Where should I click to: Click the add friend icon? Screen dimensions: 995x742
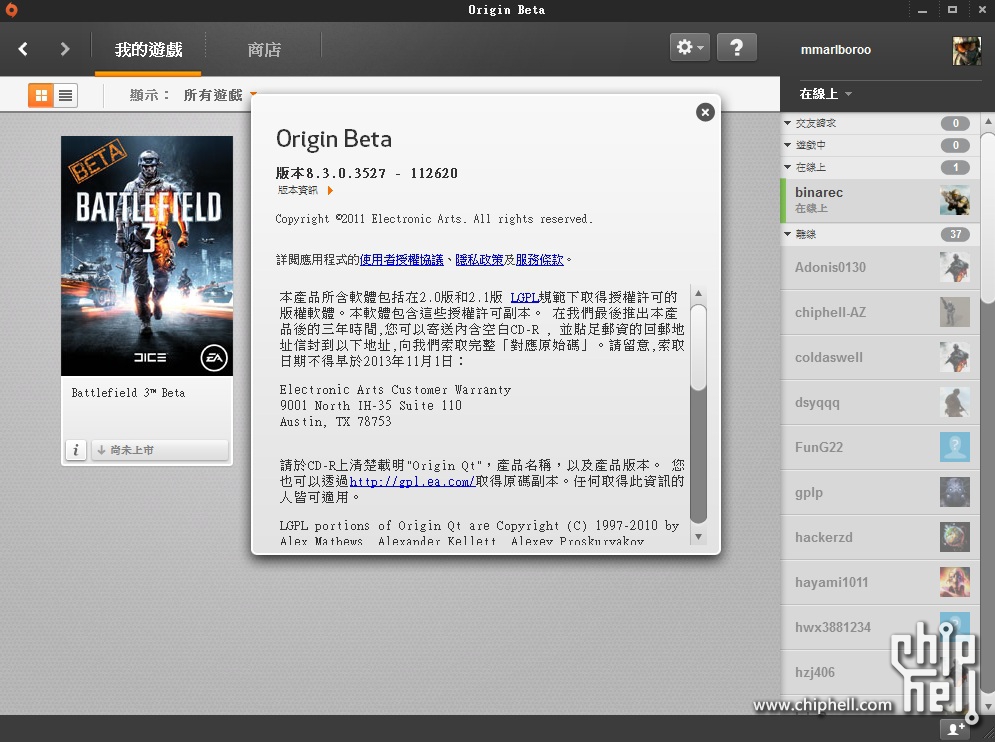pos(956,730)
